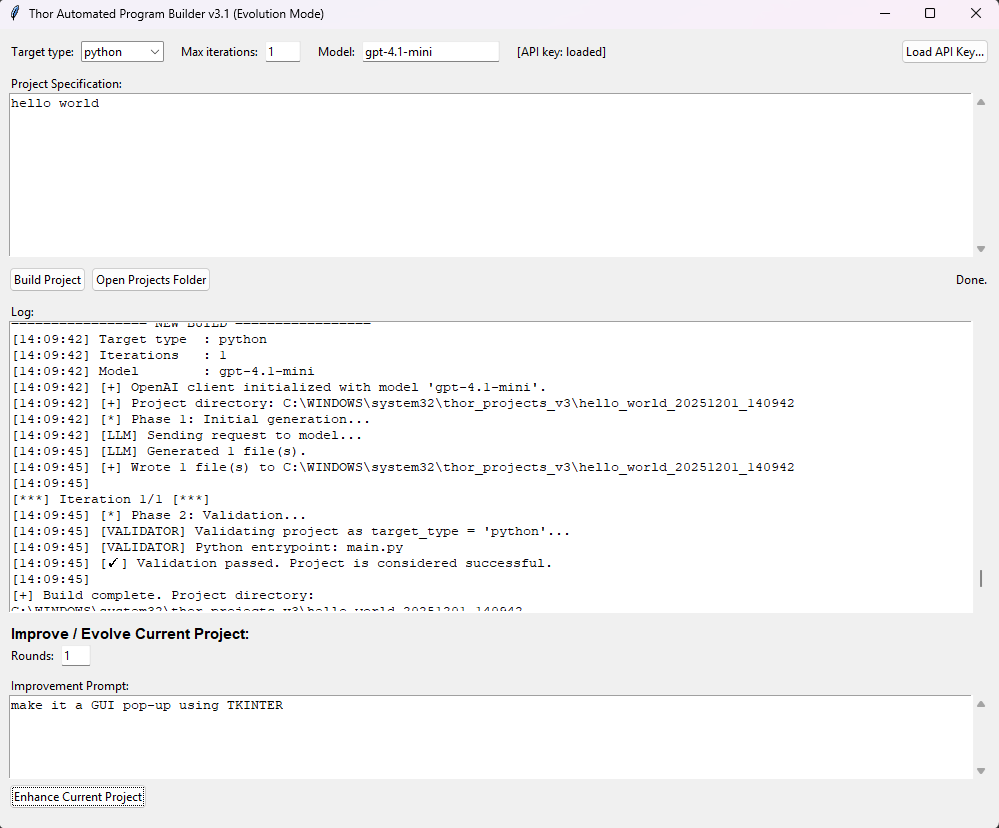Click inside the Project Specification text box
Viewport: 999px width, 828px height.
click(490, 175)
